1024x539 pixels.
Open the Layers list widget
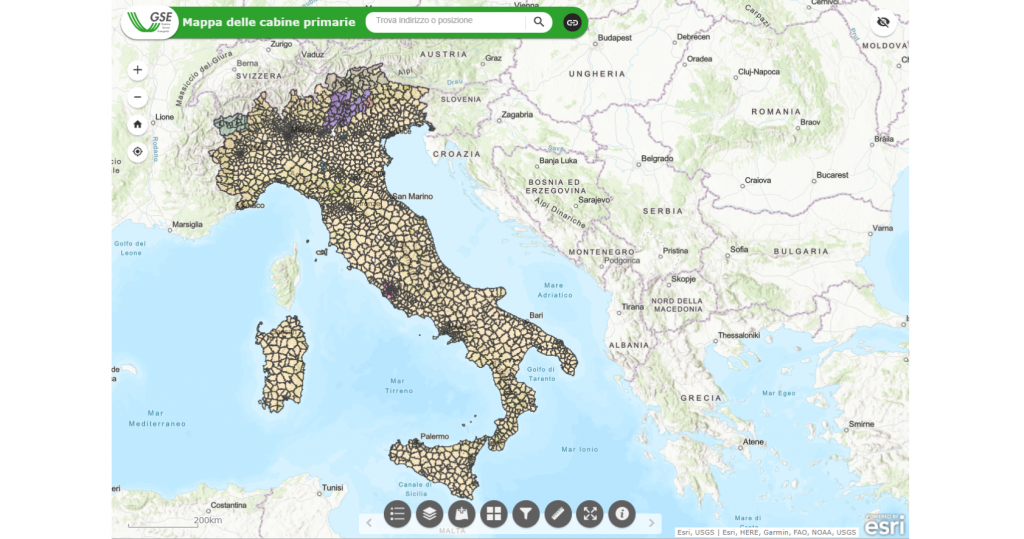[x=430, y=514]
